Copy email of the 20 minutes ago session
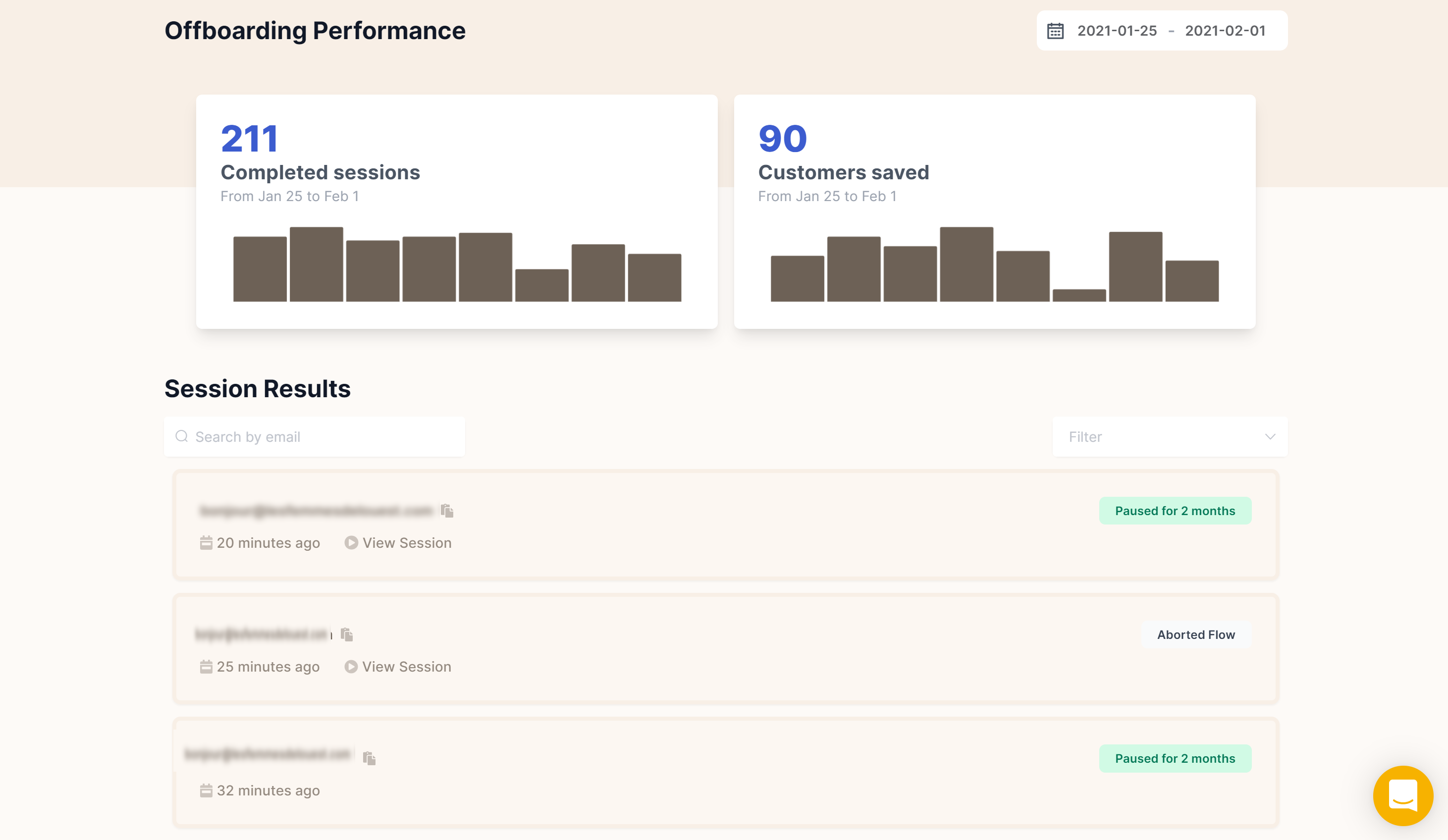1448x840 pixels. pos(447,511)
